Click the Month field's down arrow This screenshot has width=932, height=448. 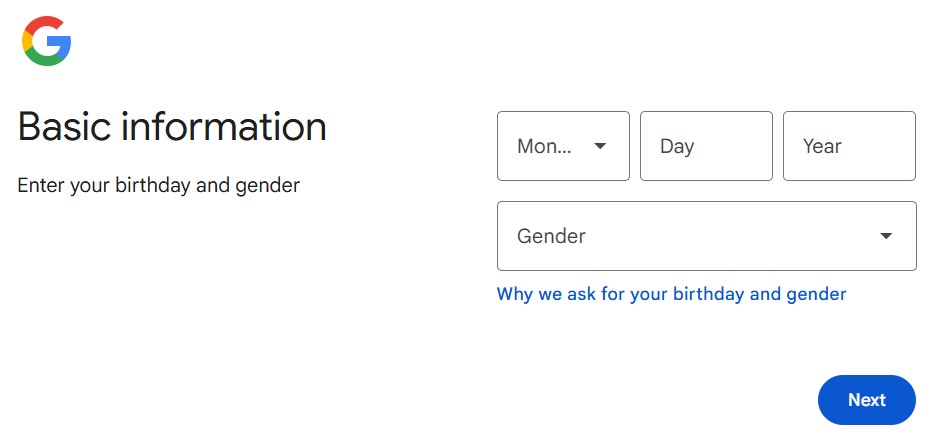[600, 146]
